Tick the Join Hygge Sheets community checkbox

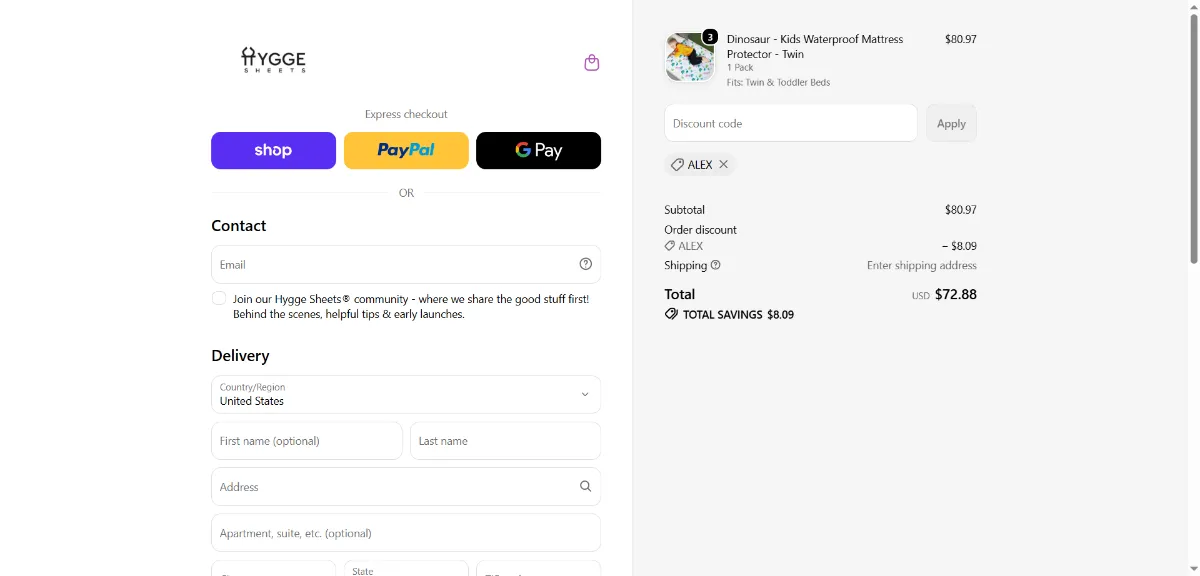[x=219, y=298]
